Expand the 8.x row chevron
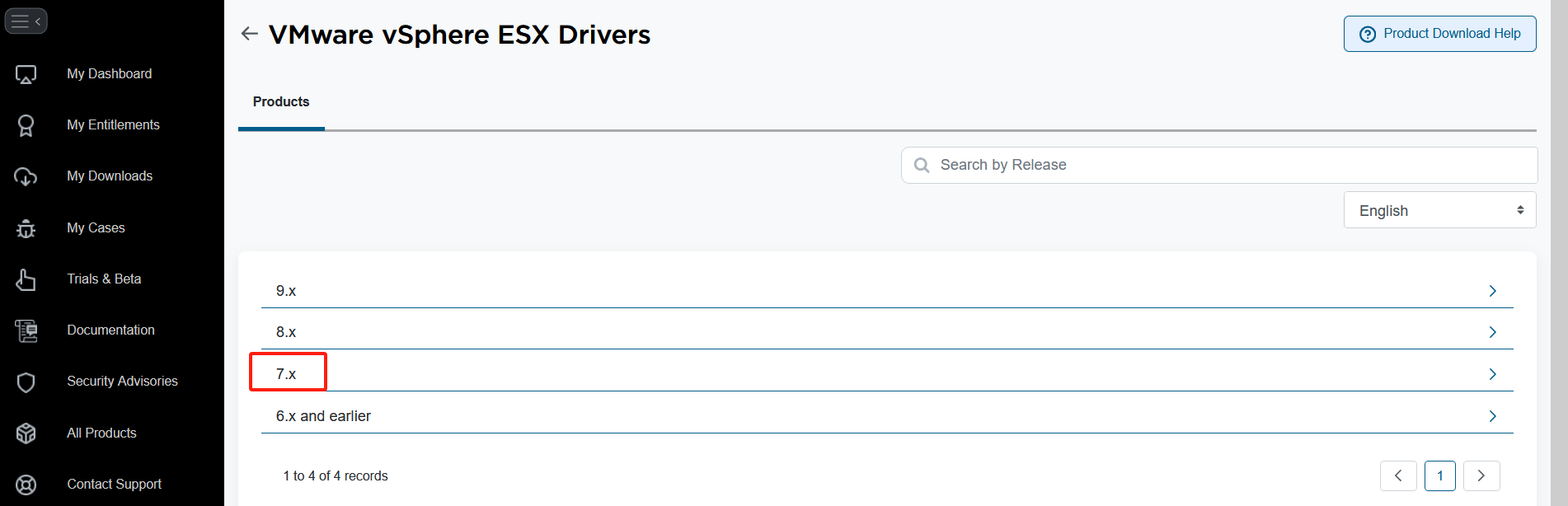 1492,332
